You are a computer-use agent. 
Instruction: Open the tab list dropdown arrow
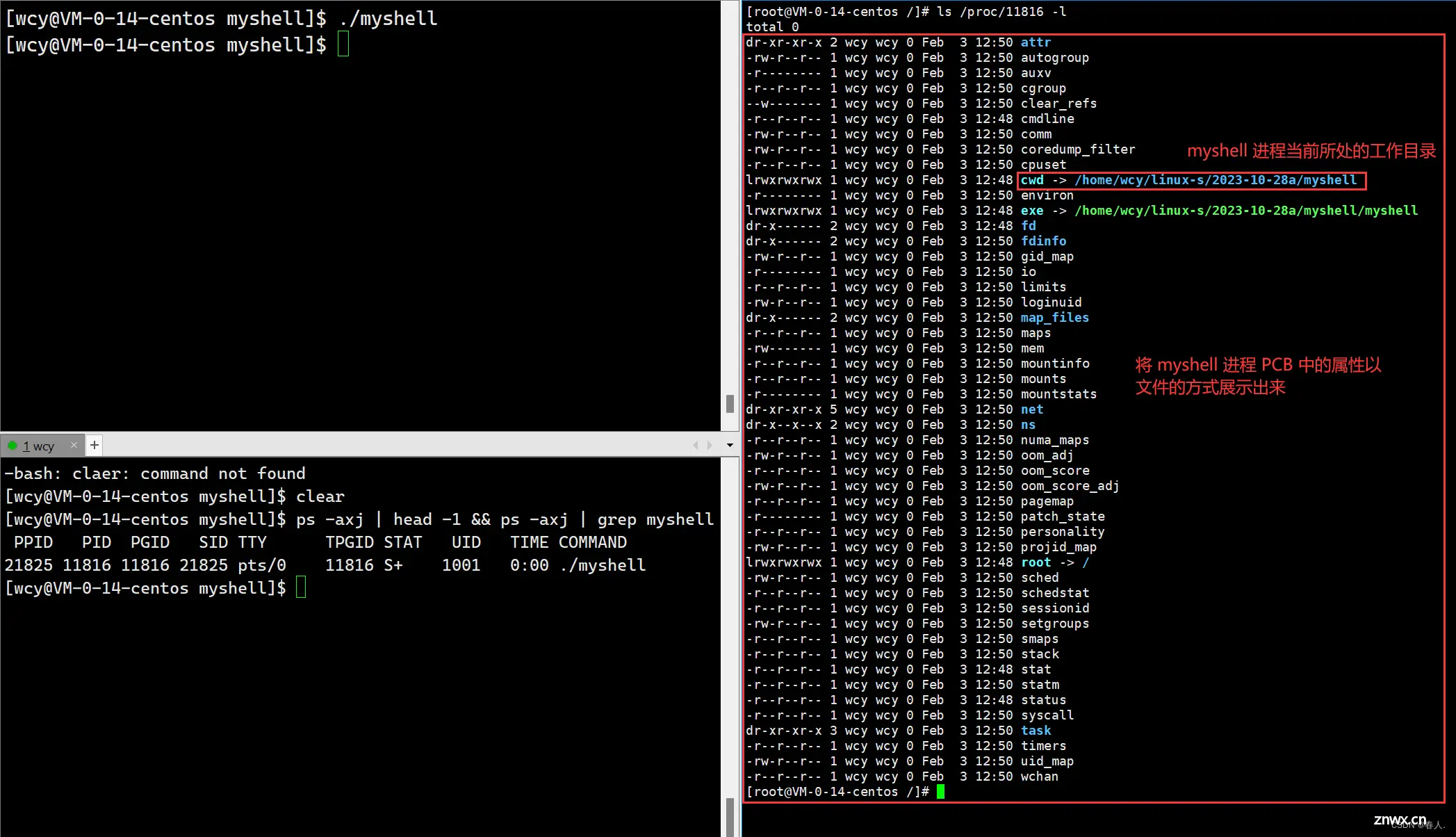(730, 445)
